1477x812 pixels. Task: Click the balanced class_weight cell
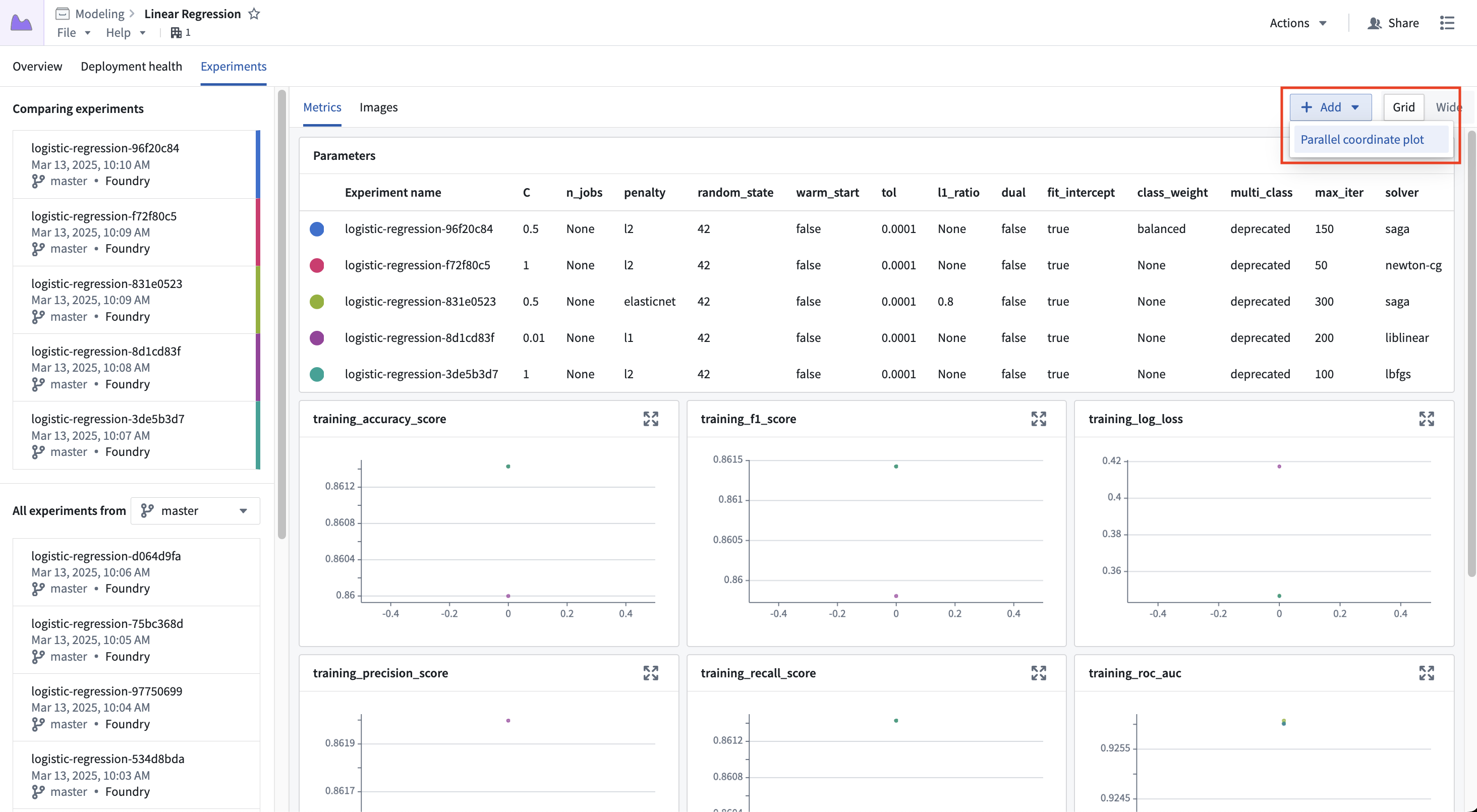(1161, 229)
